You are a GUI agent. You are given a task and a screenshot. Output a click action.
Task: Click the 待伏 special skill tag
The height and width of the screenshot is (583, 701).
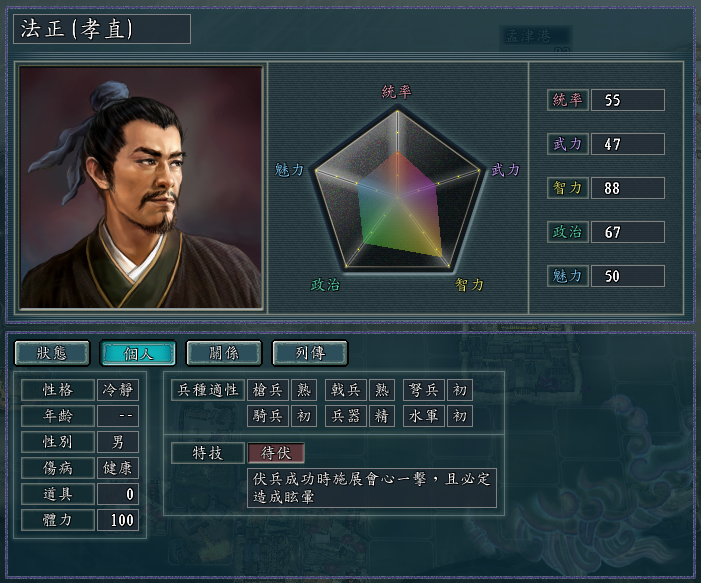tap(276, 453)
